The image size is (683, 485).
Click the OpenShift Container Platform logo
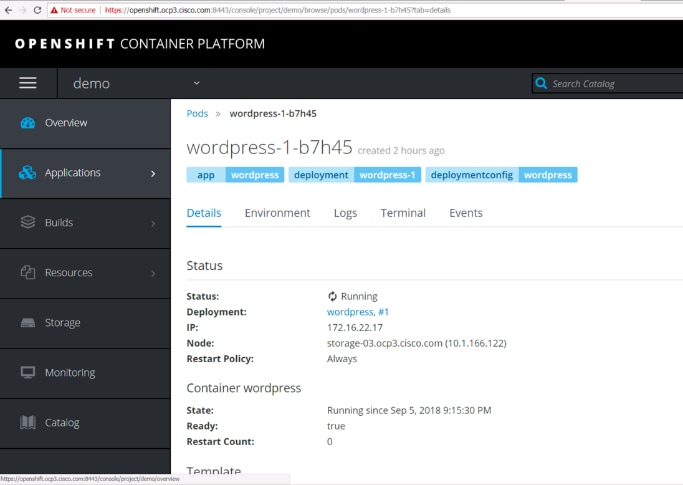tap(140, 44)
